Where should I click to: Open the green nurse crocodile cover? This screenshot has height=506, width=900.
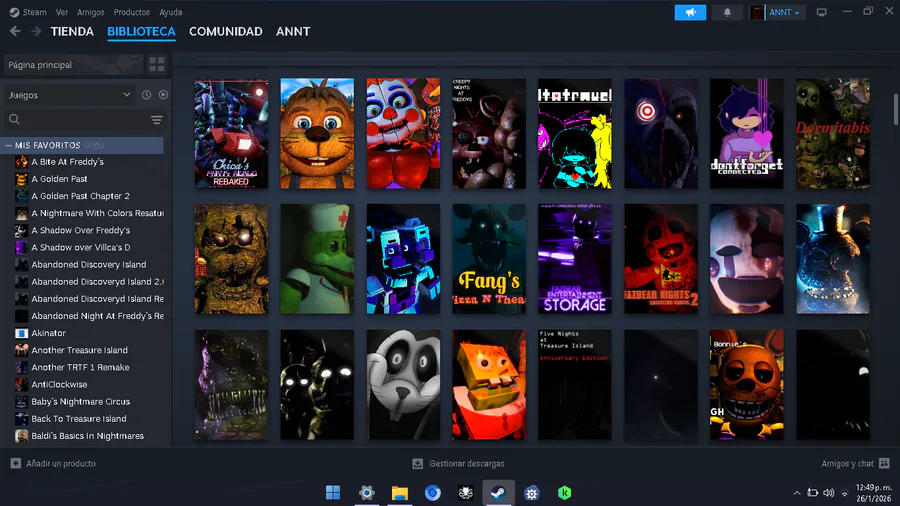tap(317, 259)
